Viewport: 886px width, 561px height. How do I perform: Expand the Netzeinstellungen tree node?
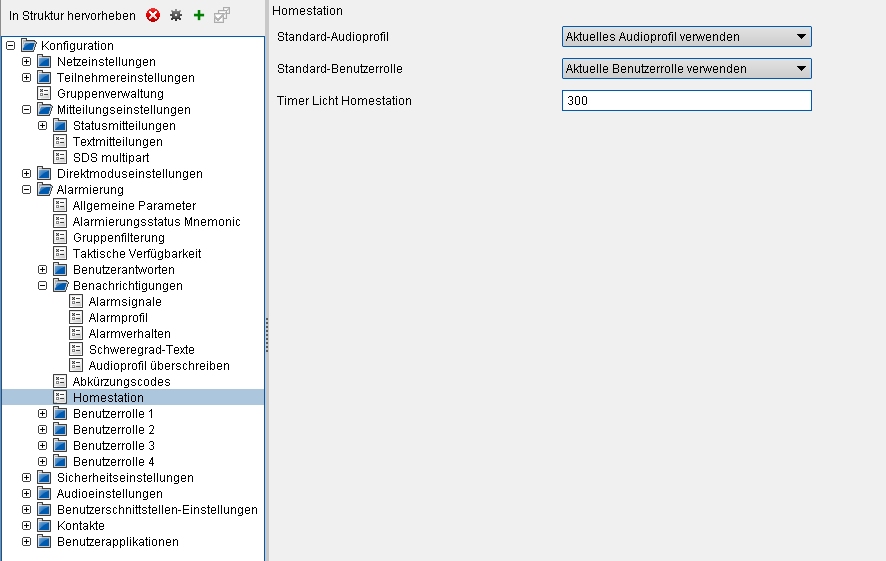tap(26, 62)
